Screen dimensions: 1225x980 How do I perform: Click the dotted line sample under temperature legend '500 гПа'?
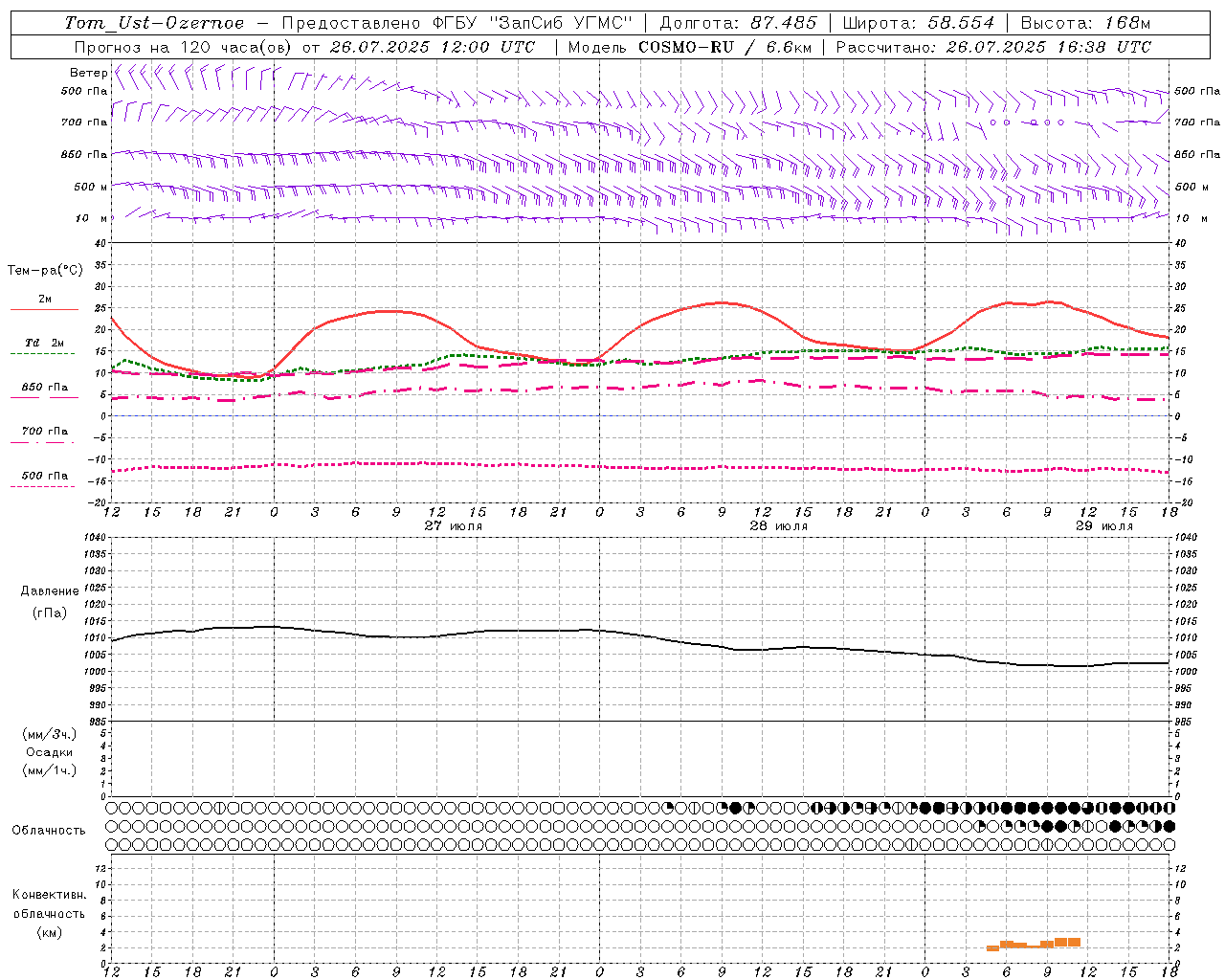(43, 486)
